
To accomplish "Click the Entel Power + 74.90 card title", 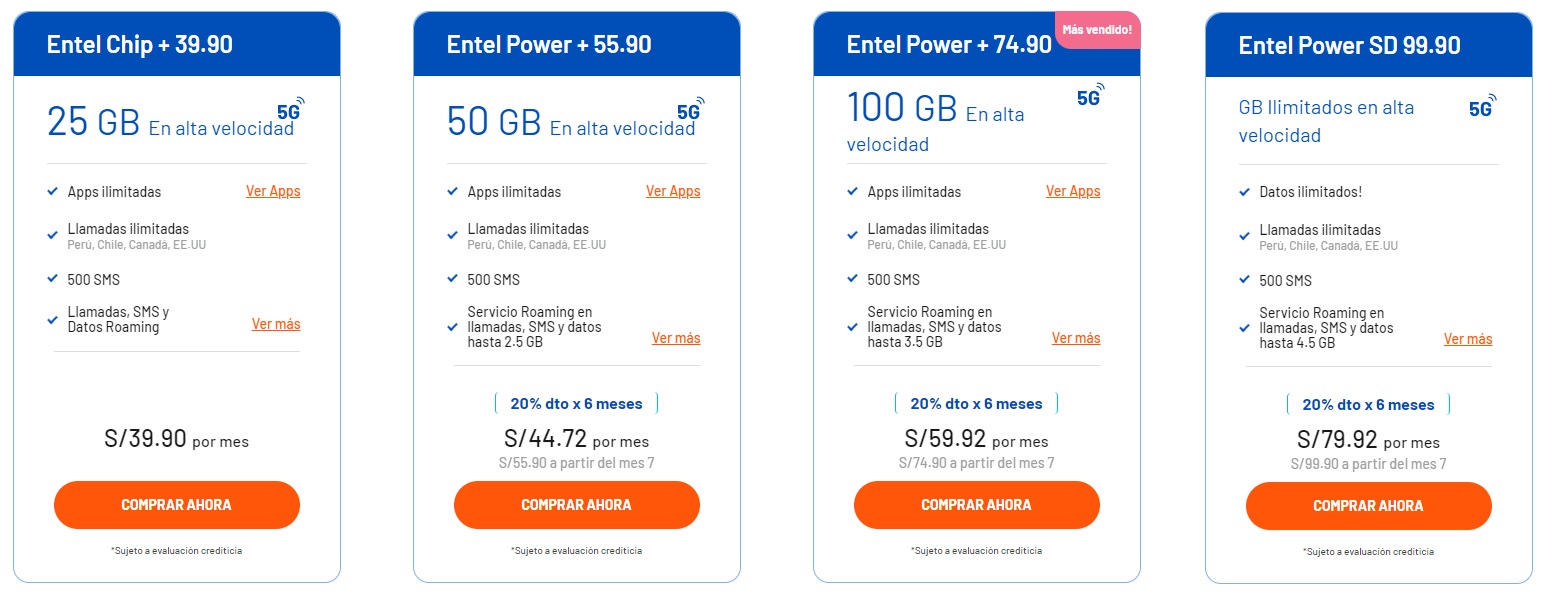I will pyautogui.click(x=948, y=44).
